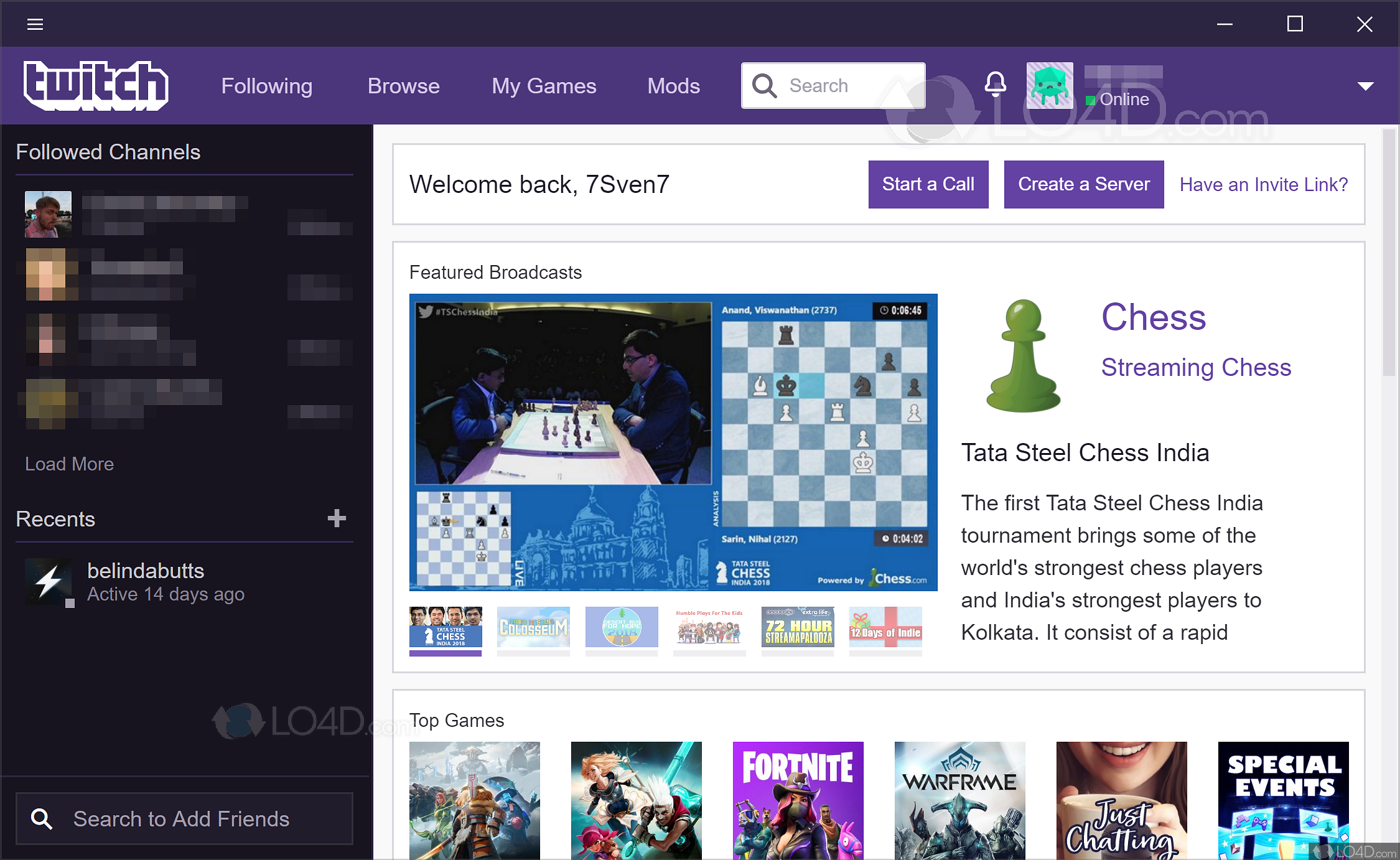Click the green chess pawn icon
Viewport: 1400px width, 860px height.
click(x=1023, y=357)
